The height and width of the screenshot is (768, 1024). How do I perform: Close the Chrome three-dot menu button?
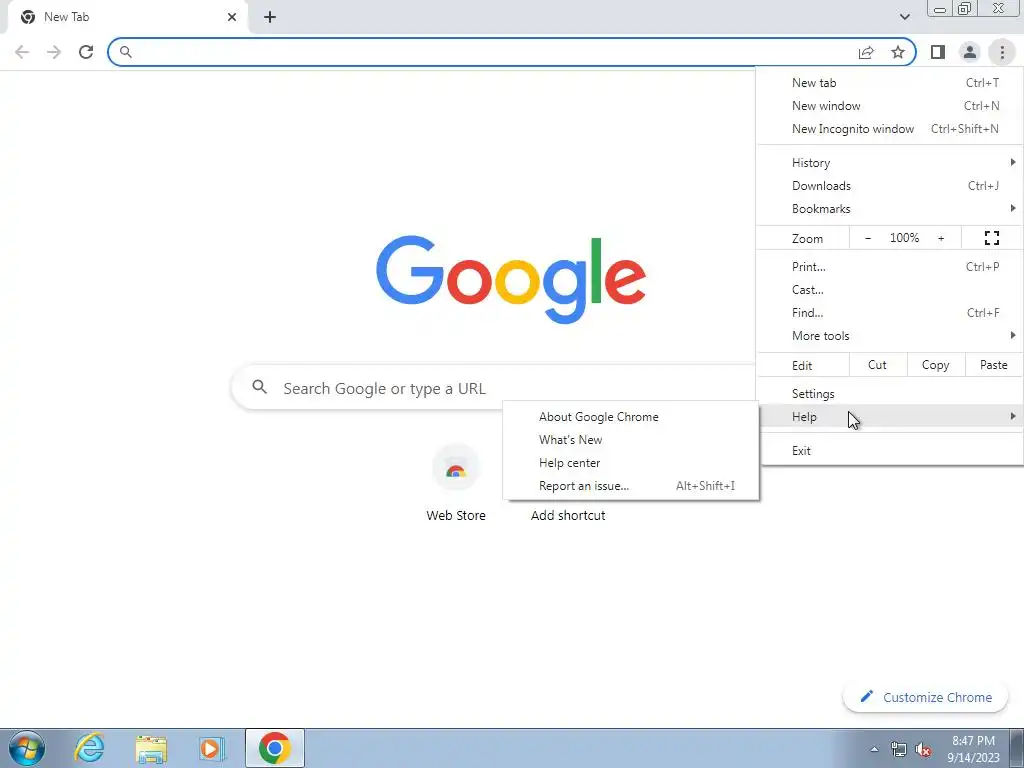pyautogui.click(x=1002, y=52)
